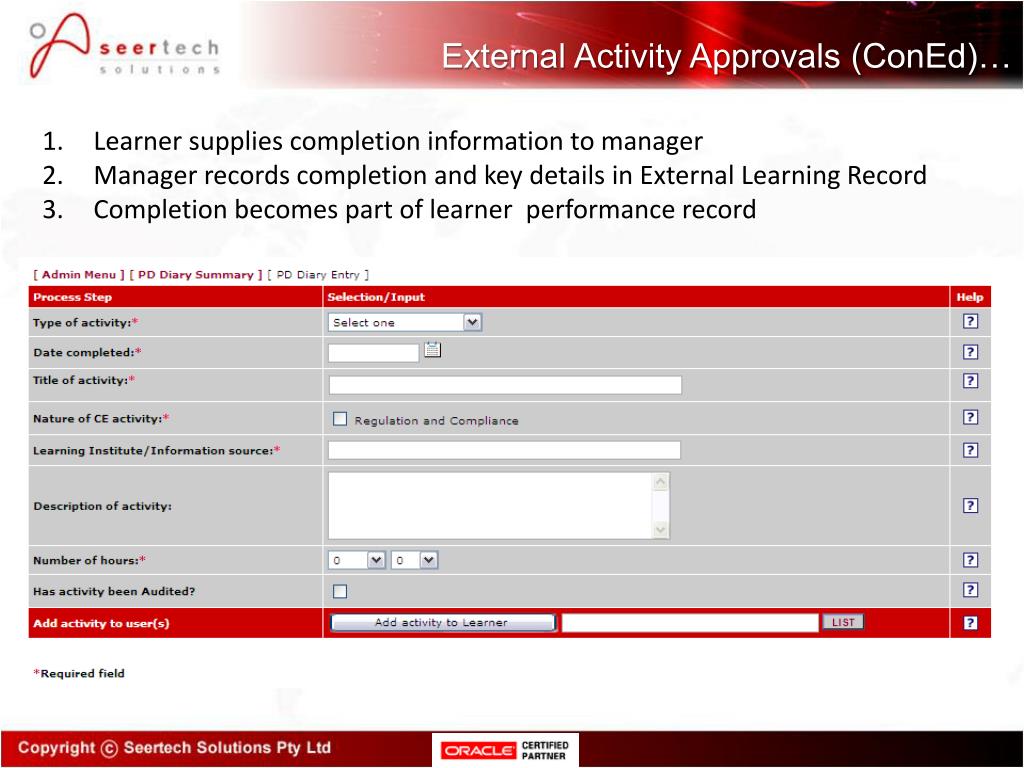Open help for Description of activity row
The width and height of the screenshot is (1024, 768).
point(970,505)
